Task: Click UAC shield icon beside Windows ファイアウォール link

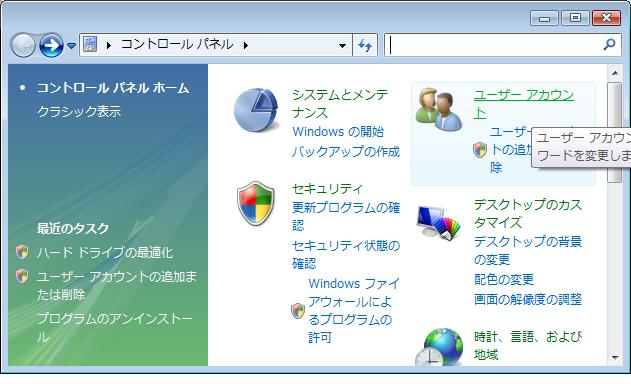Action: 298,311
